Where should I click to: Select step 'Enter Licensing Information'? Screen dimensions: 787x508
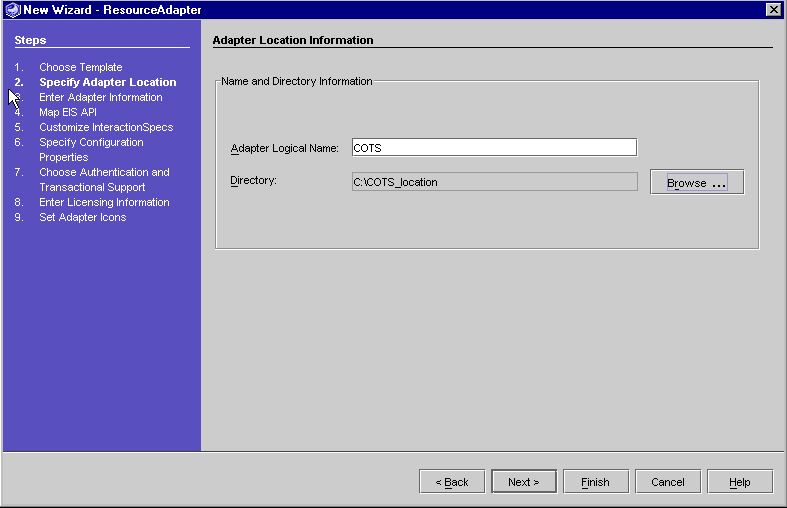pyautogui.click(x=104, y=202)
